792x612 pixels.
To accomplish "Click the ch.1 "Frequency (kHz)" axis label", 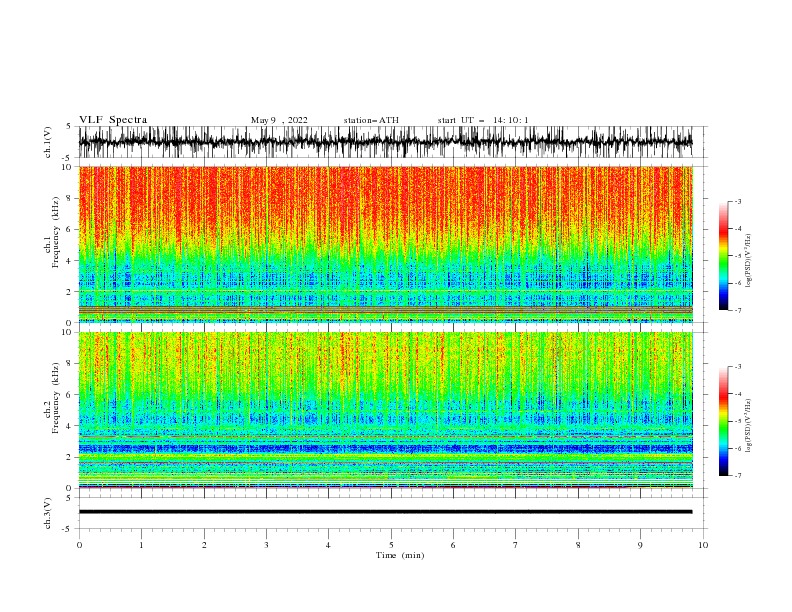I will click(x=56, y=233).
